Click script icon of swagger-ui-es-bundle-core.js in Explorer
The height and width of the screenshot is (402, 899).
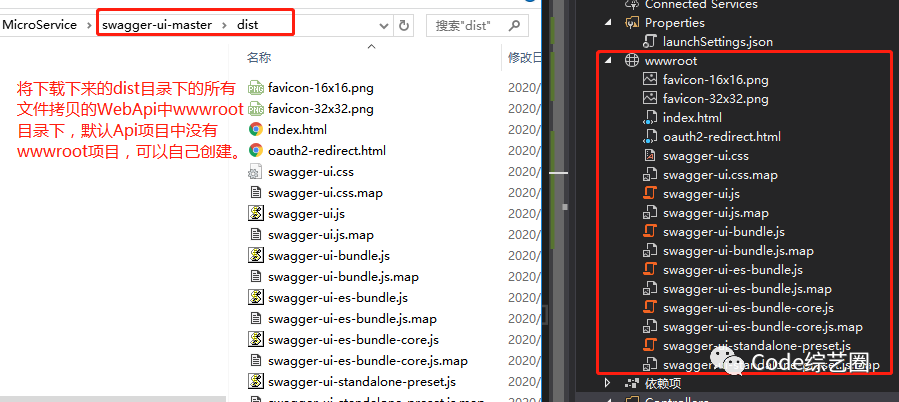pos(256,339)
